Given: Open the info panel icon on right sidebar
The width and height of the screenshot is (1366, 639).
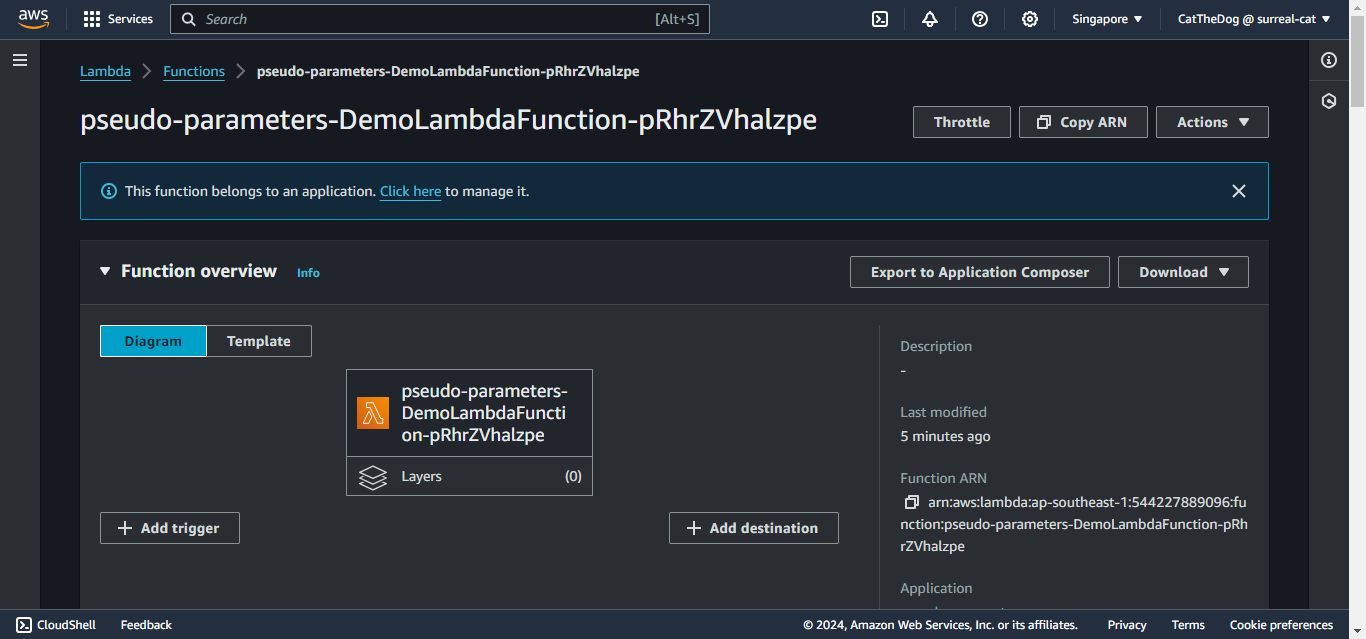Looking at the screenshot, I should pos(1329,60).
